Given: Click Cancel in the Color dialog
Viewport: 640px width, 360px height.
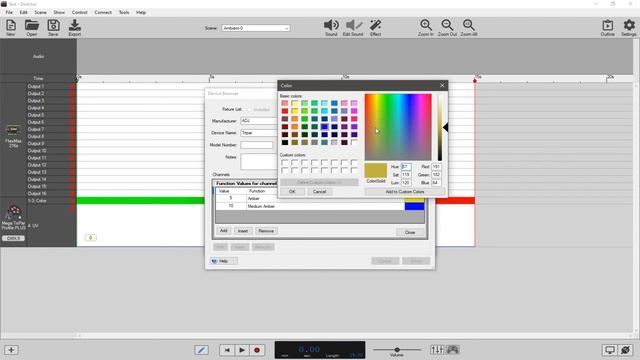Looking at the screenshot, I should [319, 191].
